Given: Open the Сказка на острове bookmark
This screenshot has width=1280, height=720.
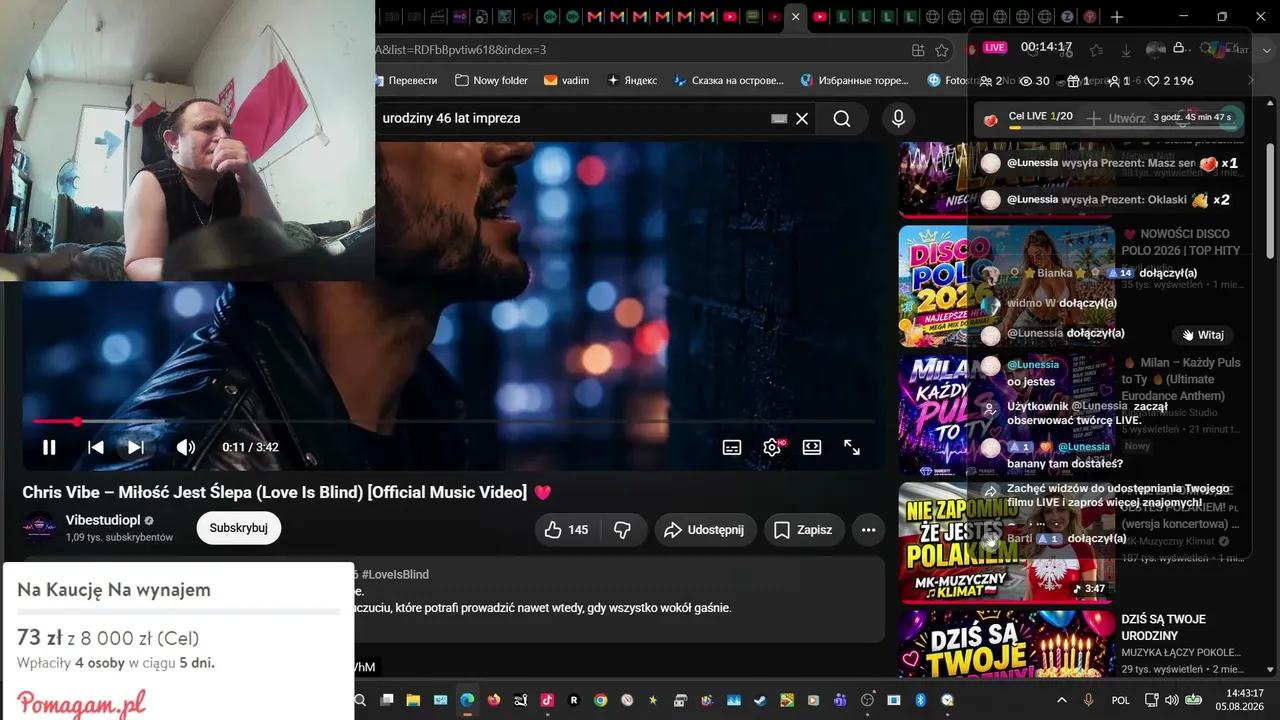Looking at the screenshot, I should (x=729, y=80).
